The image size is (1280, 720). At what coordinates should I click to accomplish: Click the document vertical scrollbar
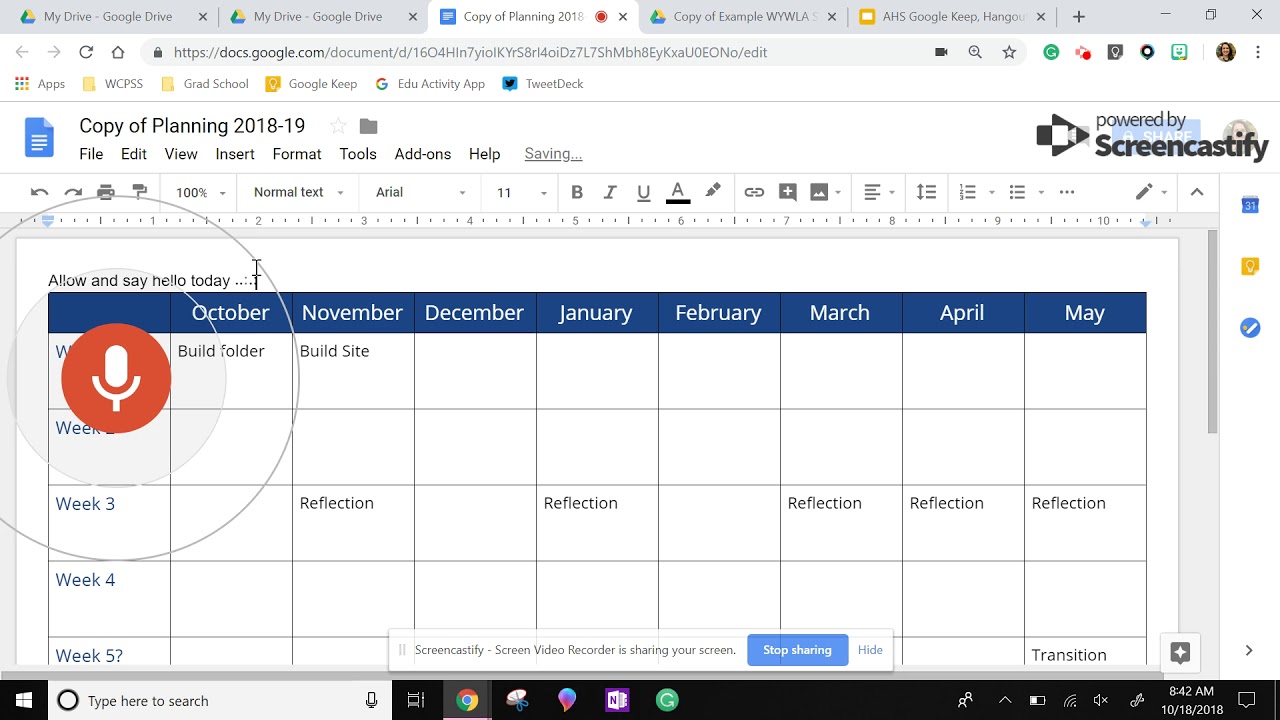click(1213, 332)
